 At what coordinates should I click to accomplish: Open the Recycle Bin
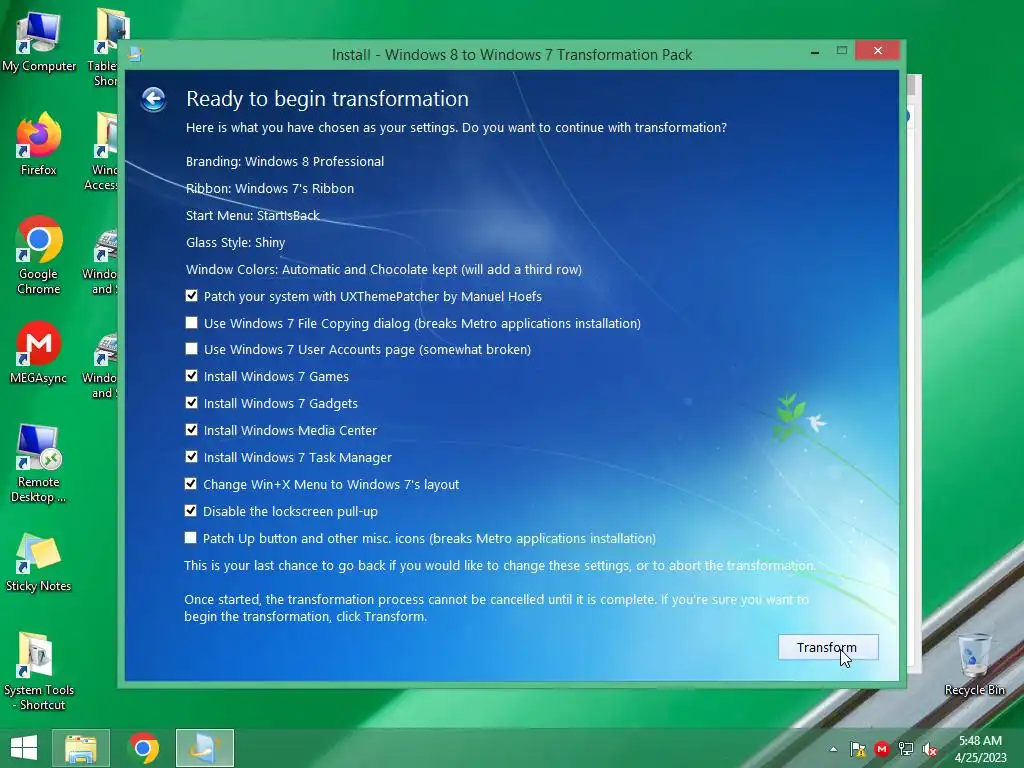click(x=974, y=664)
